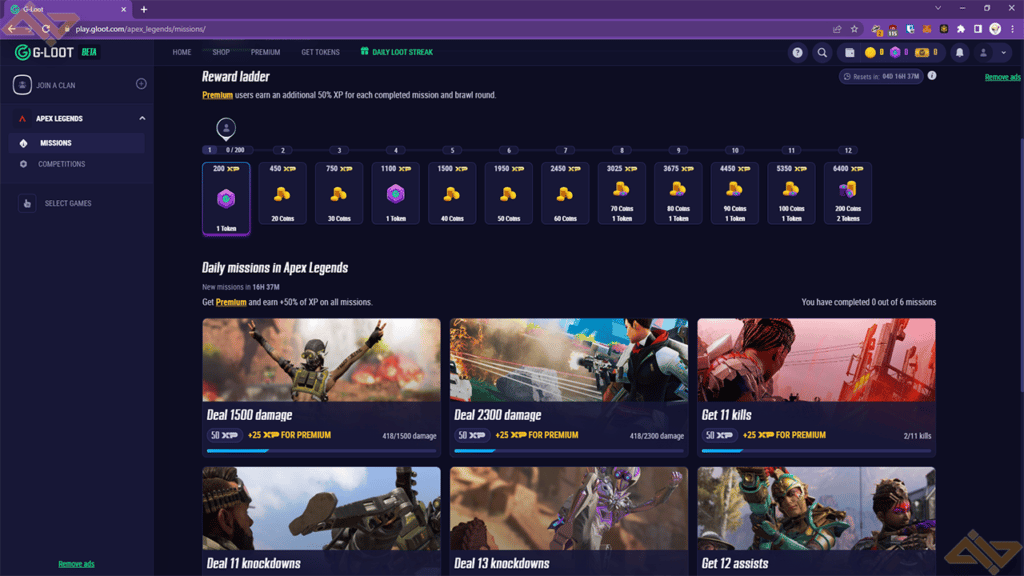Click the clan shield avatar icon

[22, 85]
